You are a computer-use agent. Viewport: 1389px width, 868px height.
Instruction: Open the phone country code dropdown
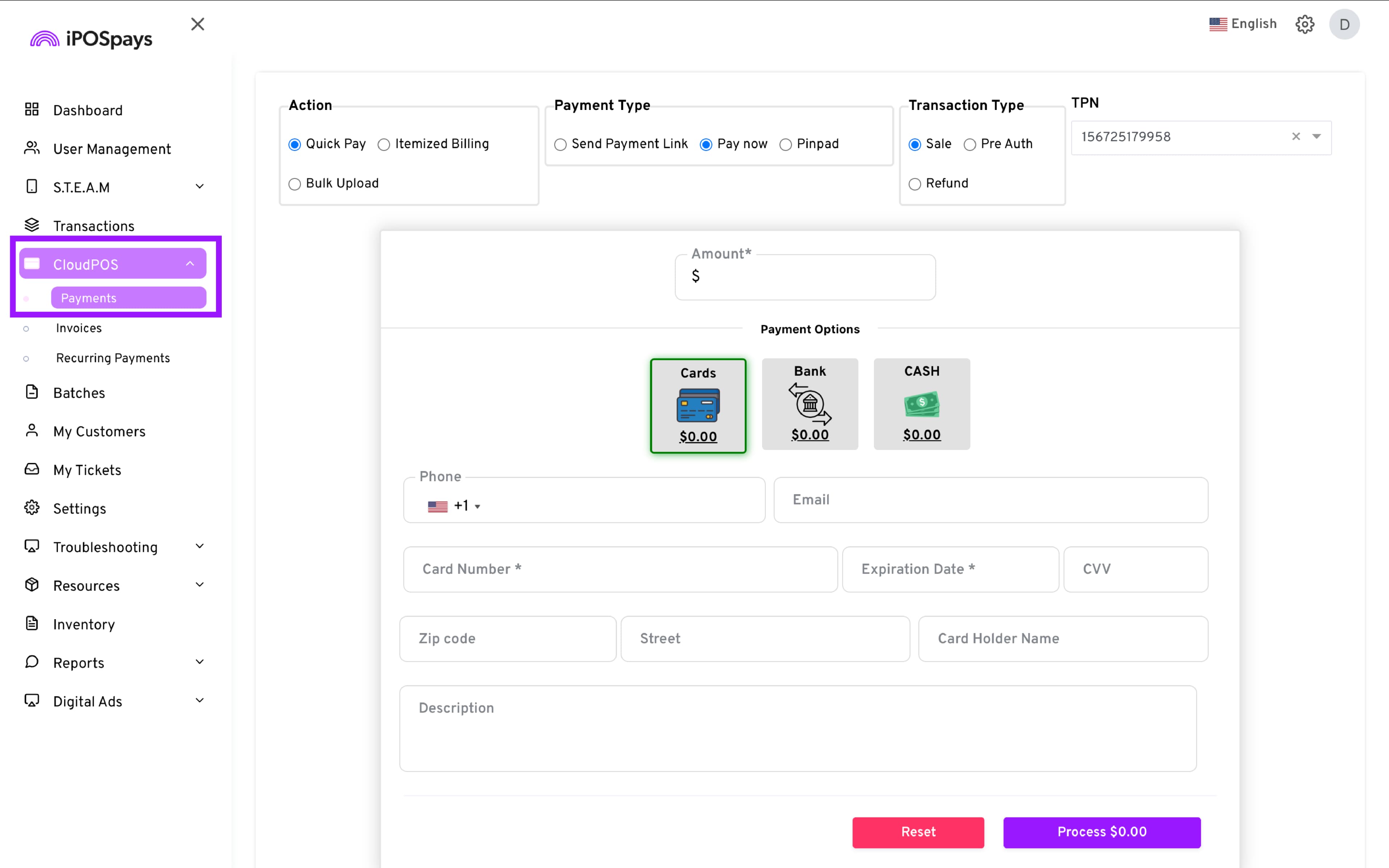pos(477,506)
